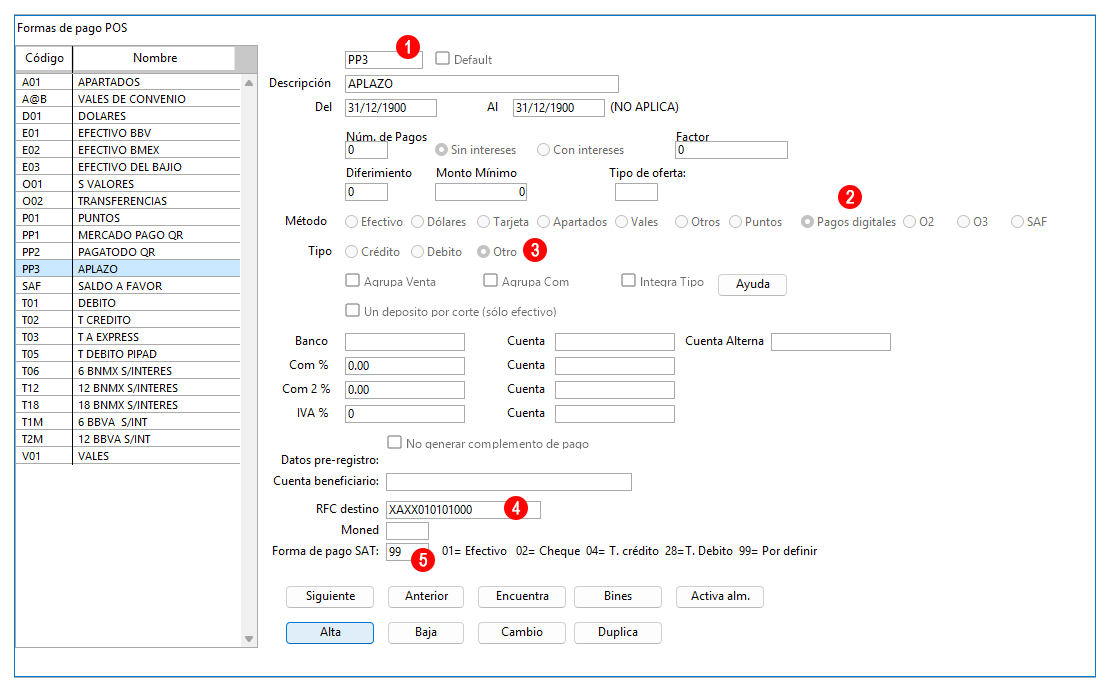Screen dimensions: 1110x692
Task: Select the Sin intereses radio option
Action: (x=442, y=150)
